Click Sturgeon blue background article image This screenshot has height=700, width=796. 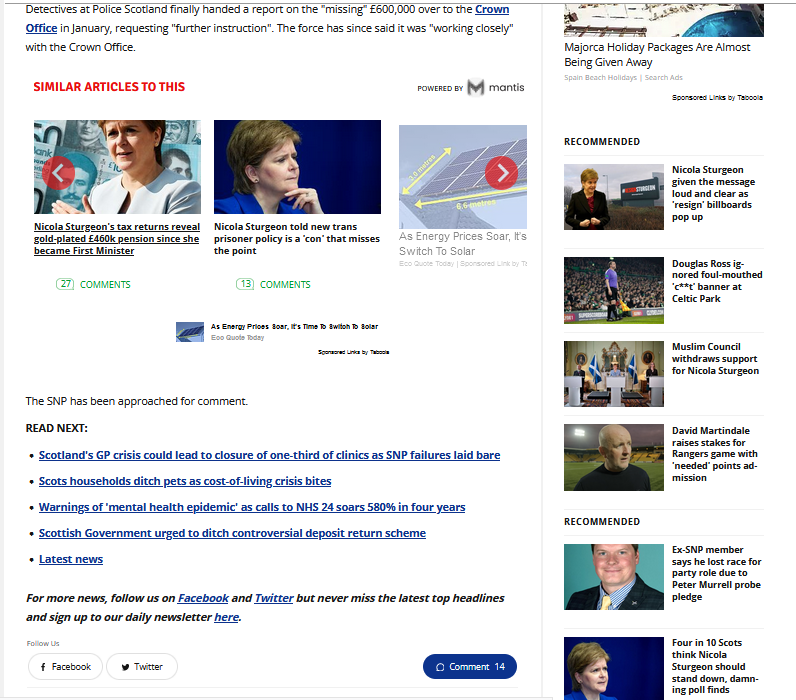pos(297,167)
